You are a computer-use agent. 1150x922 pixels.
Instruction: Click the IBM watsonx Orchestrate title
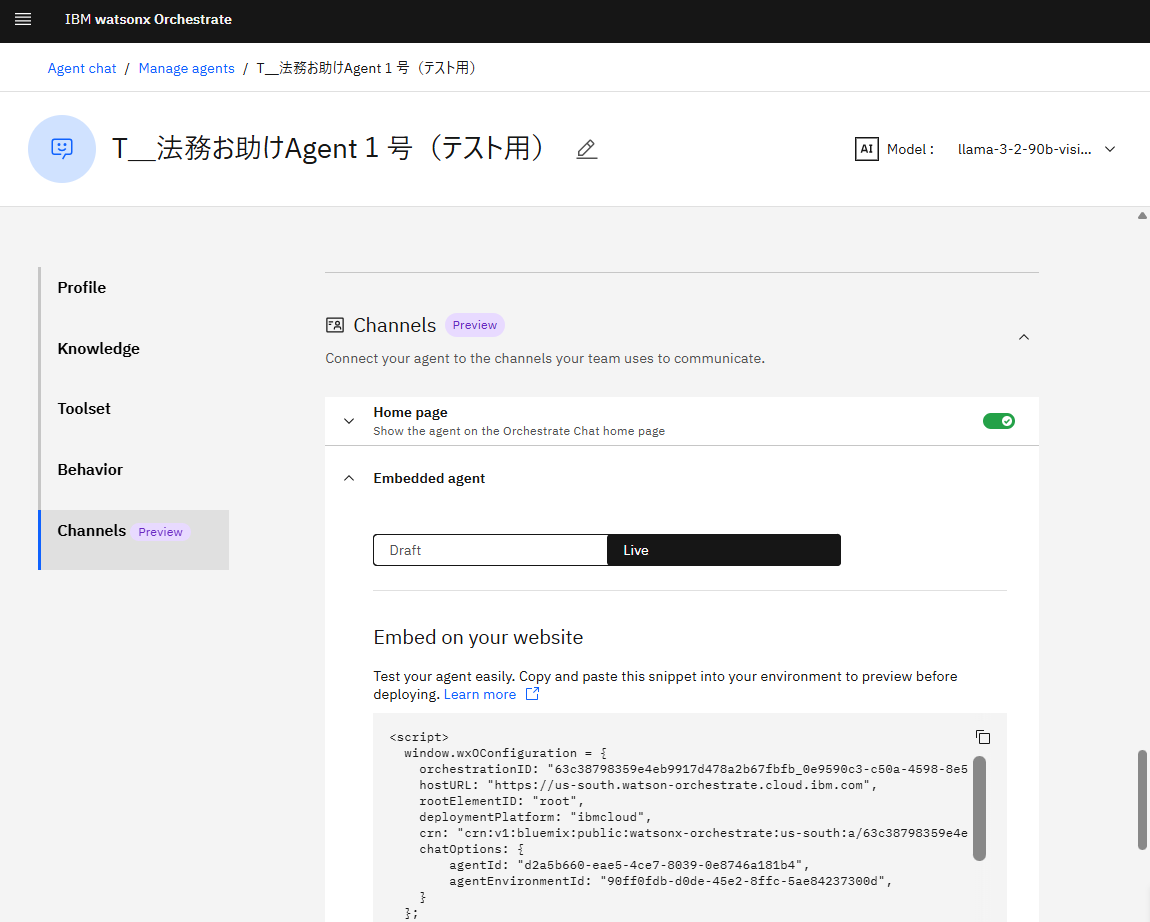(148, 19)
